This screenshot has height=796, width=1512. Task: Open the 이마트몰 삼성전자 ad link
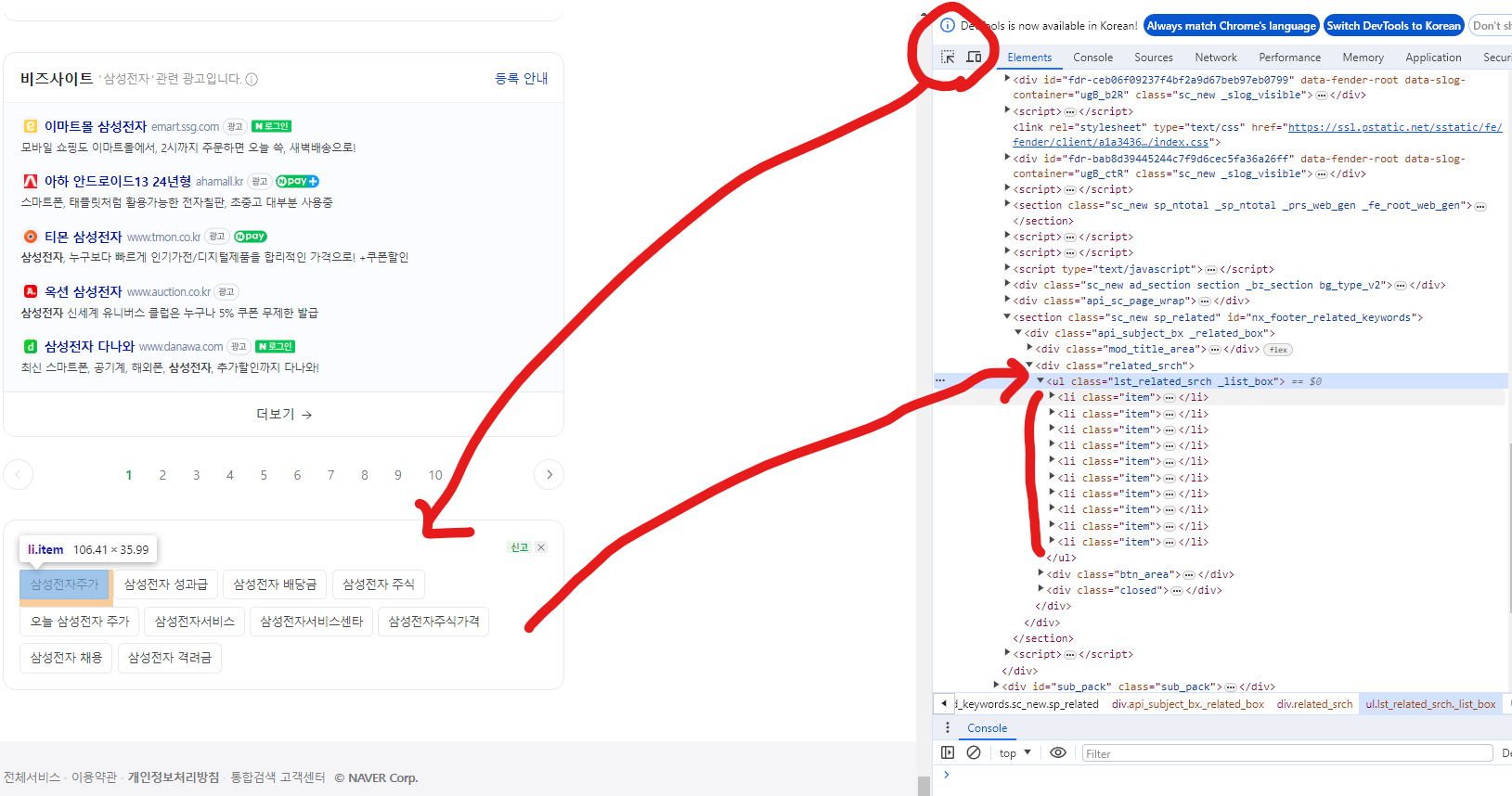click(x=96, y=126)
